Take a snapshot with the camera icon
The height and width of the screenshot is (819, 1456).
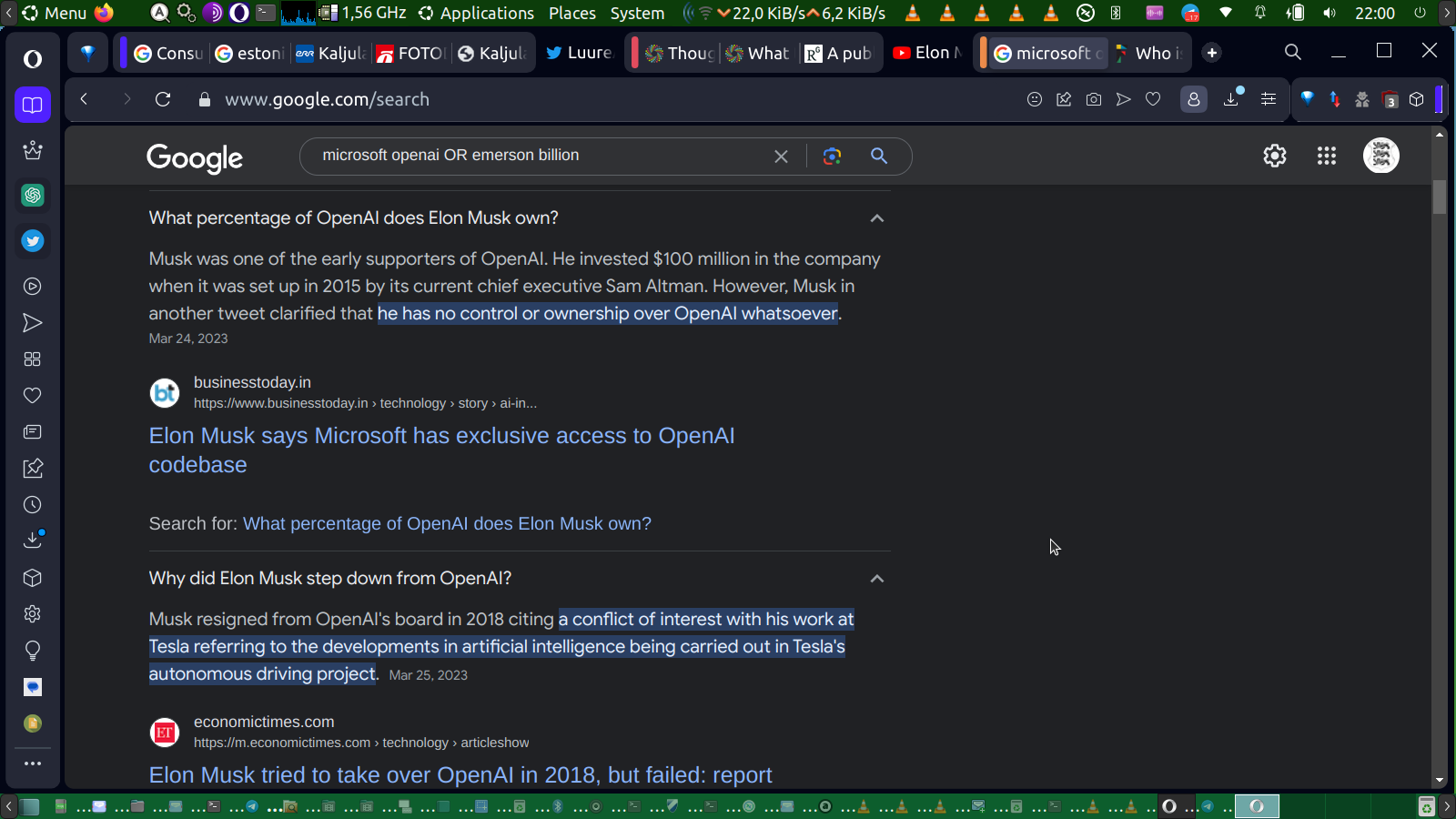(1094, 99)
